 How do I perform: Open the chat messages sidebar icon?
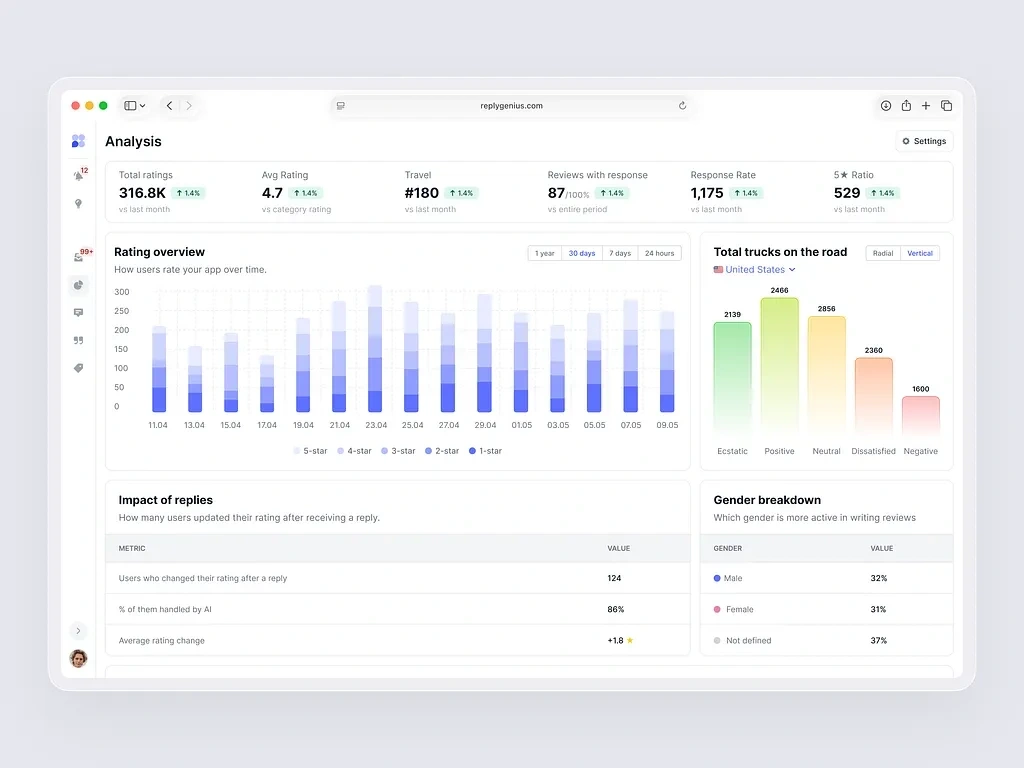[78, 313]
